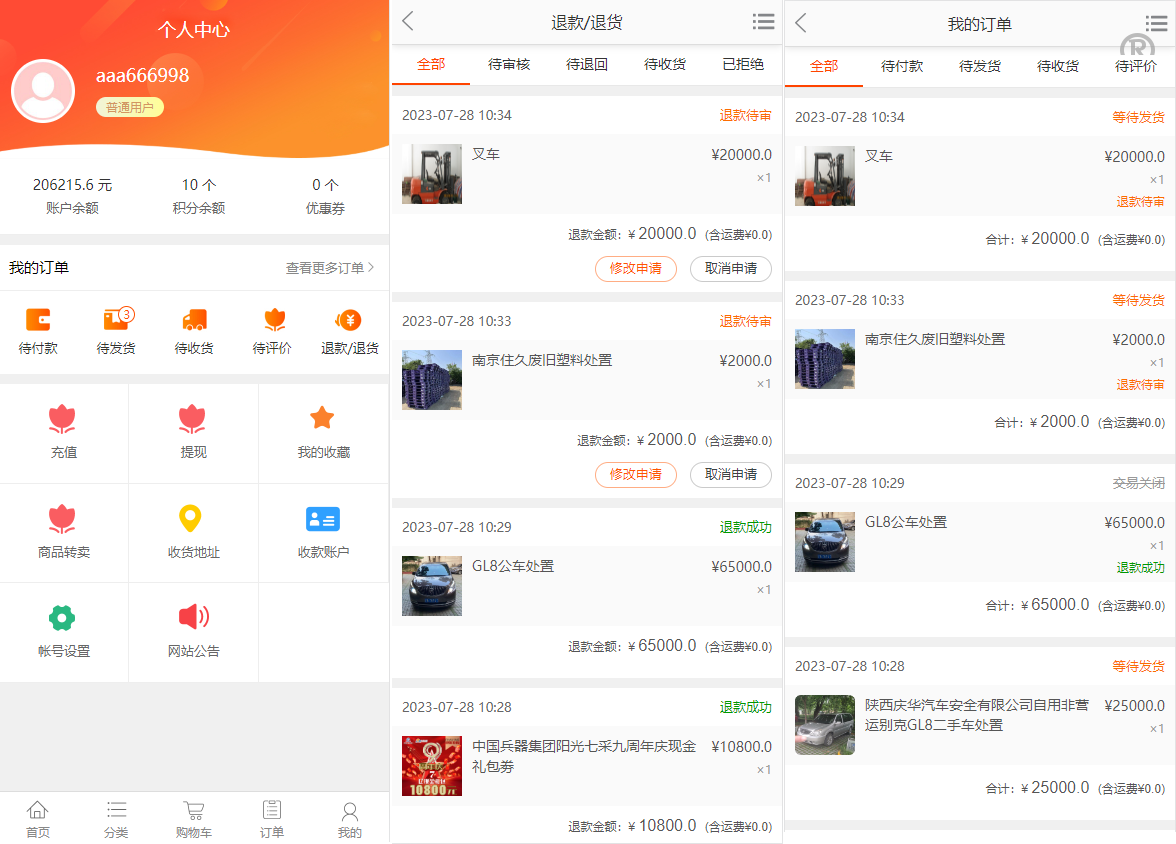This screenshot has width=1176, height=844.
Task: Open the list menu icon in 退款/退货 header
Action: coord(763,21)
